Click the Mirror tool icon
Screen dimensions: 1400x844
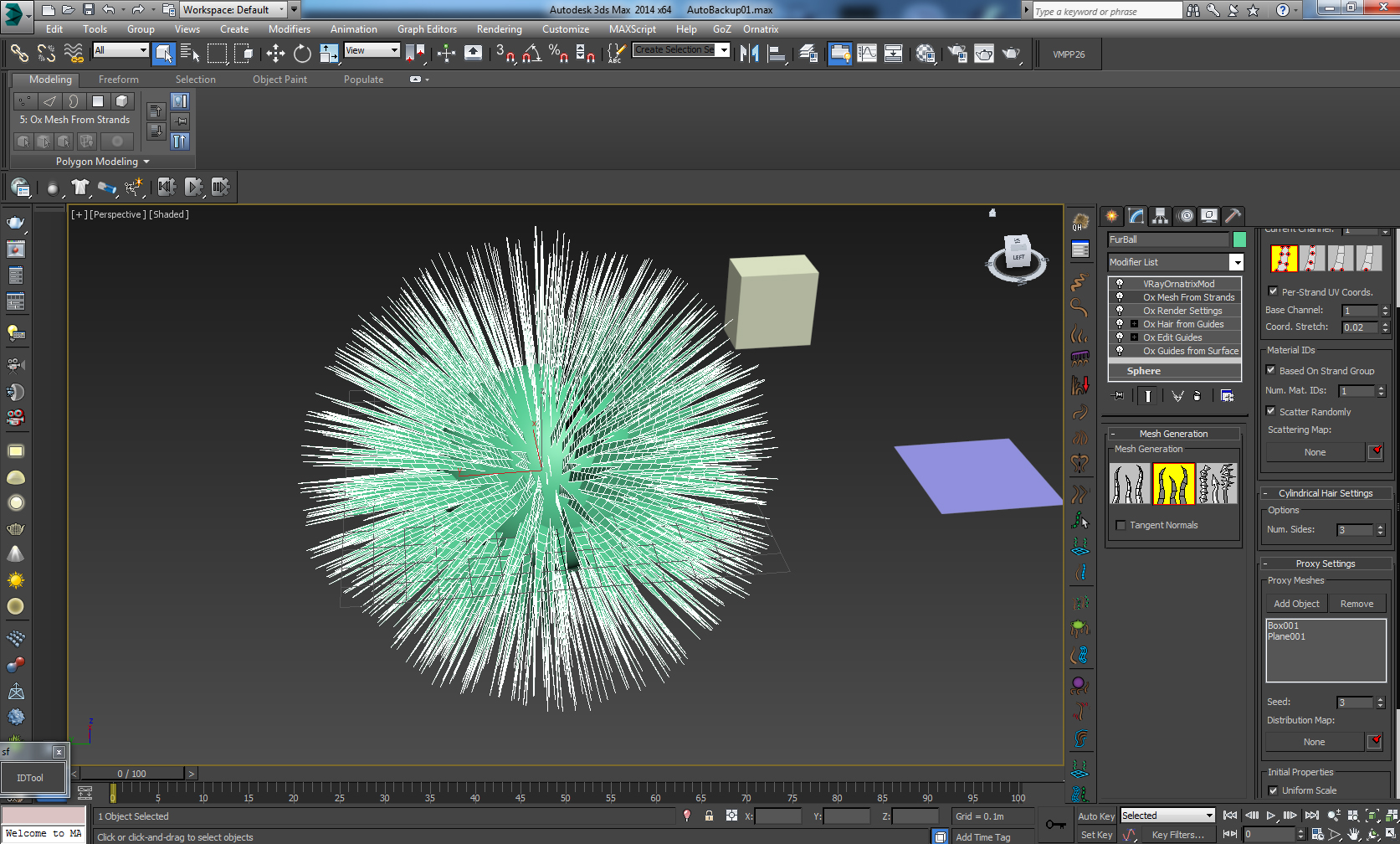(x=749, y=54)
